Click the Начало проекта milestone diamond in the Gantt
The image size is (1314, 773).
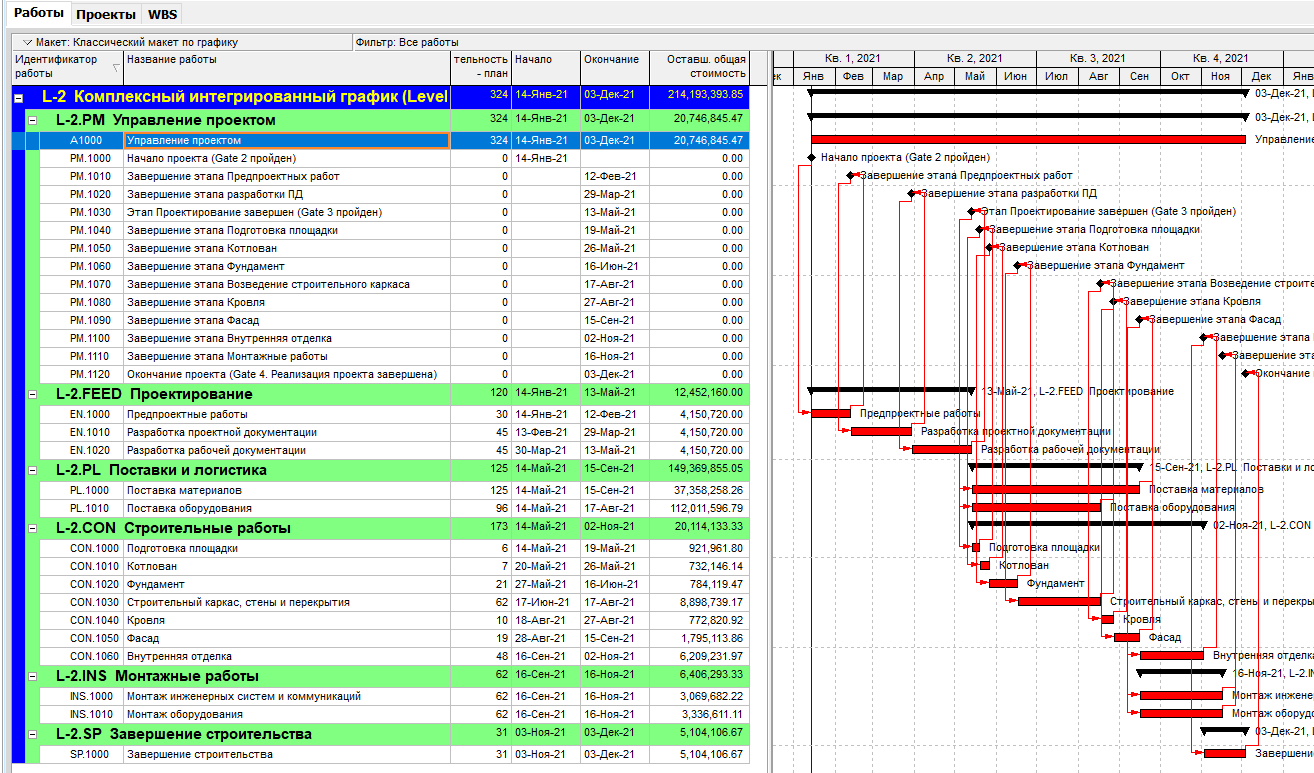811,158
